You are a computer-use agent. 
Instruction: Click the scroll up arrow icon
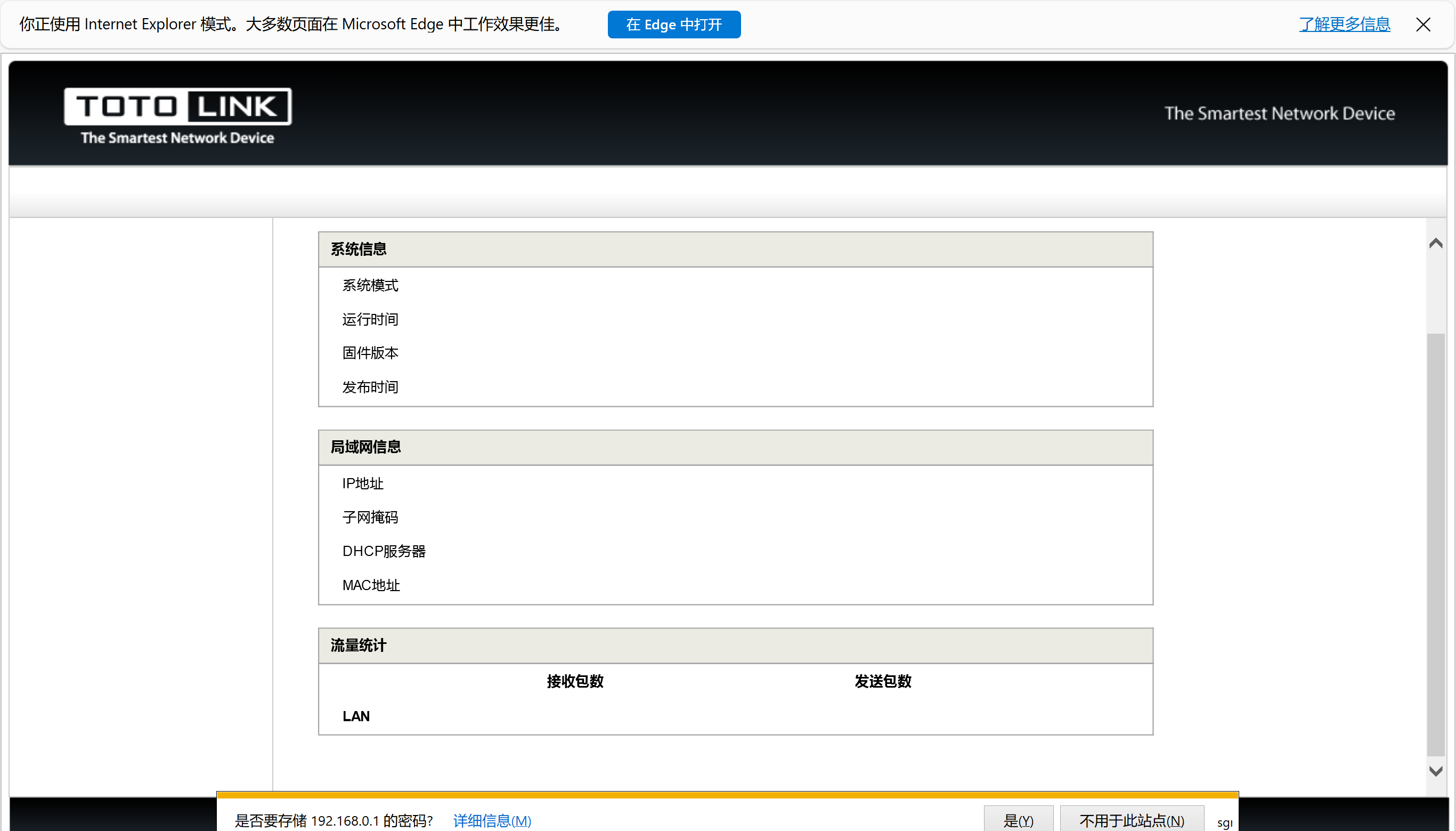(x=1435, y=244)
